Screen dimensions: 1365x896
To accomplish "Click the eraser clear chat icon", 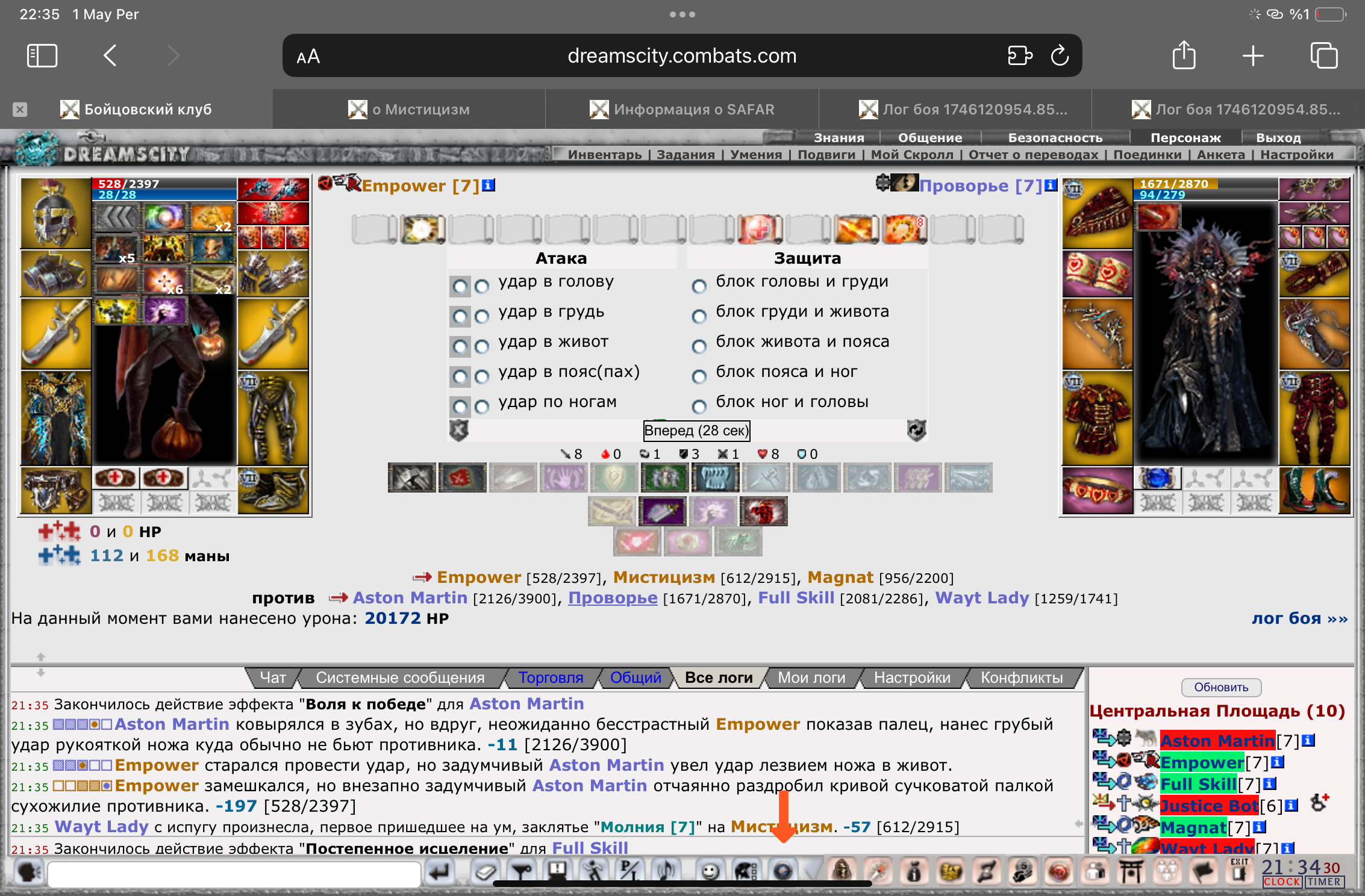I will pyautogui.click(x=486, y=871).
